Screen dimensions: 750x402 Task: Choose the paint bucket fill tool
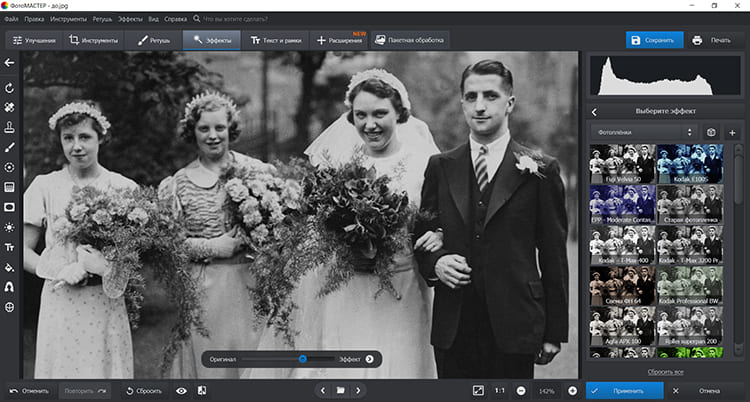tap(9, 267)
